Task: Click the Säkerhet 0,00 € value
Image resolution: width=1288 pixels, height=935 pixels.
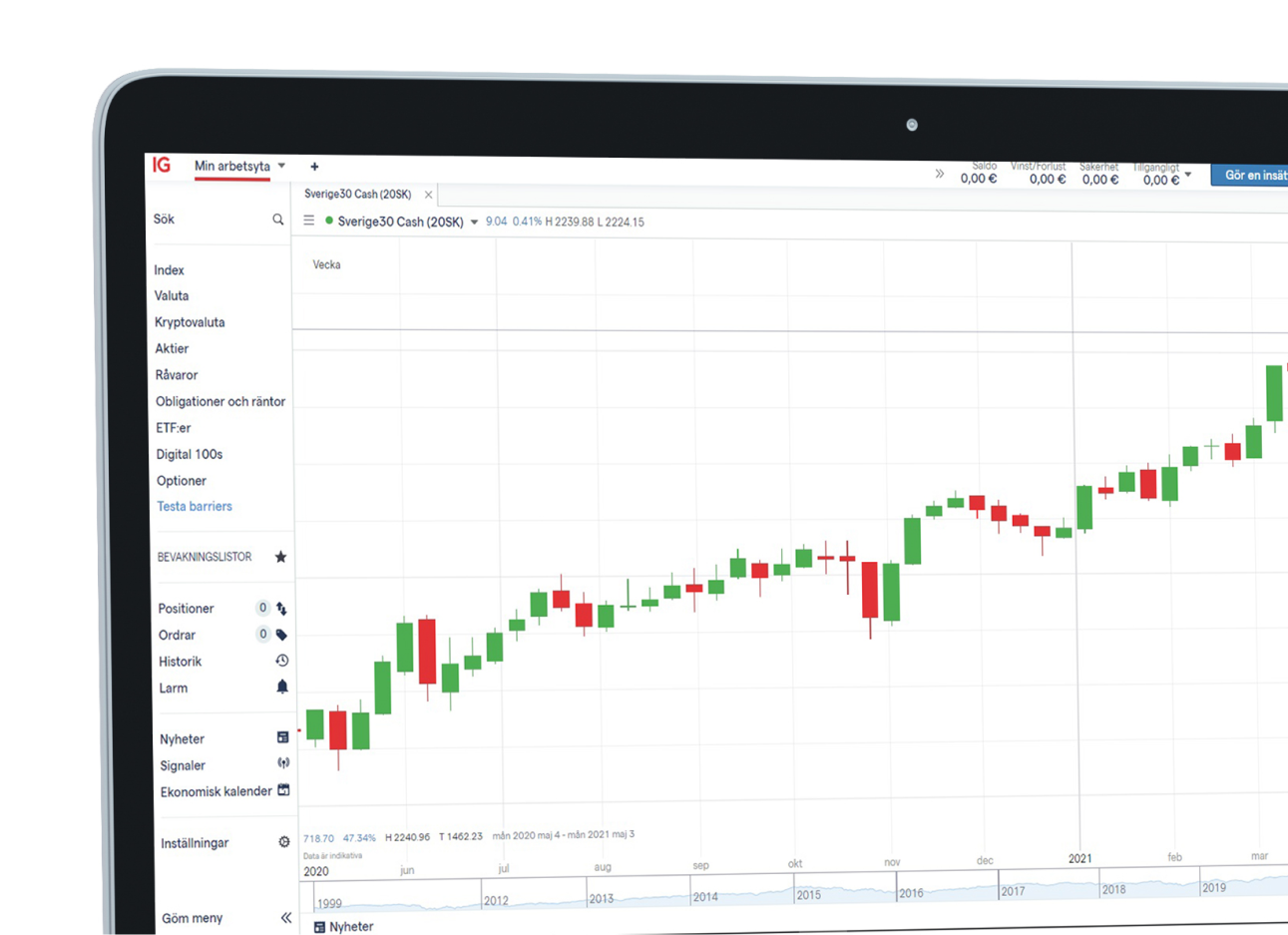Action: 1100,180
